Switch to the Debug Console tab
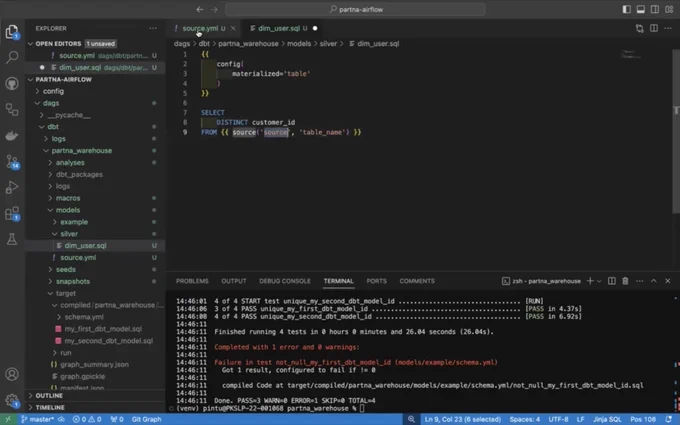The height and width of the screenshot is (425, 680). [285, 281]
